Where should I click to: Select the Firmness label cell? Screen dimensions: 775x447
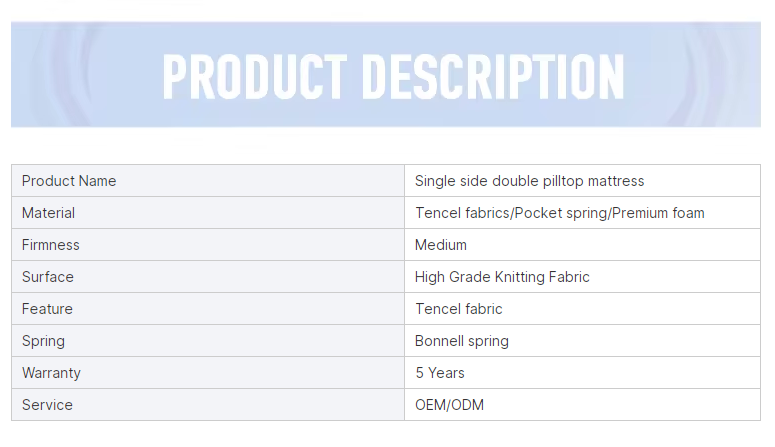(208, 245)
